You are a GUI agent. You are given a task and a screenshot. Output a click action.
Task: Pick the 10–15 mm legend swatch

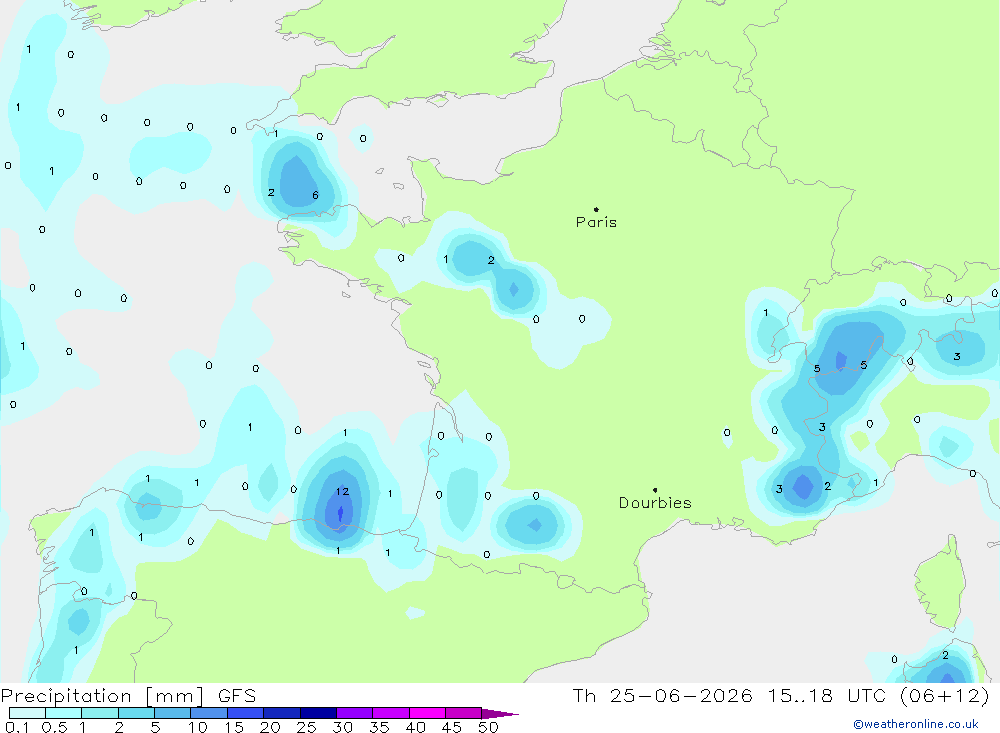[x=209, y=713]
